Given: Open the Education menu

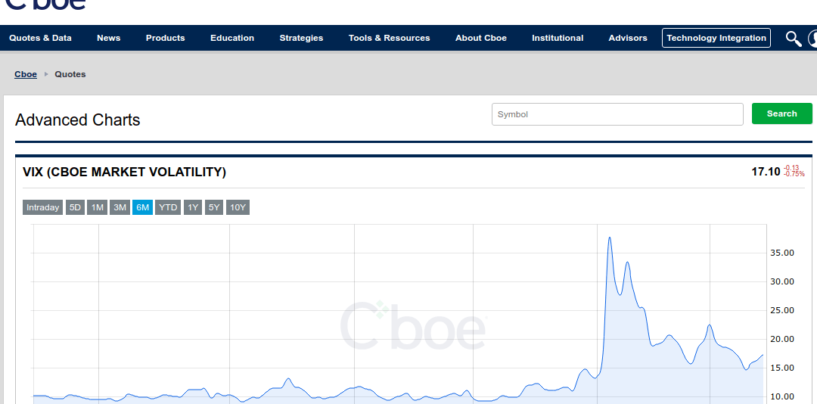Looking at the screenshot, I should (232, 38).
